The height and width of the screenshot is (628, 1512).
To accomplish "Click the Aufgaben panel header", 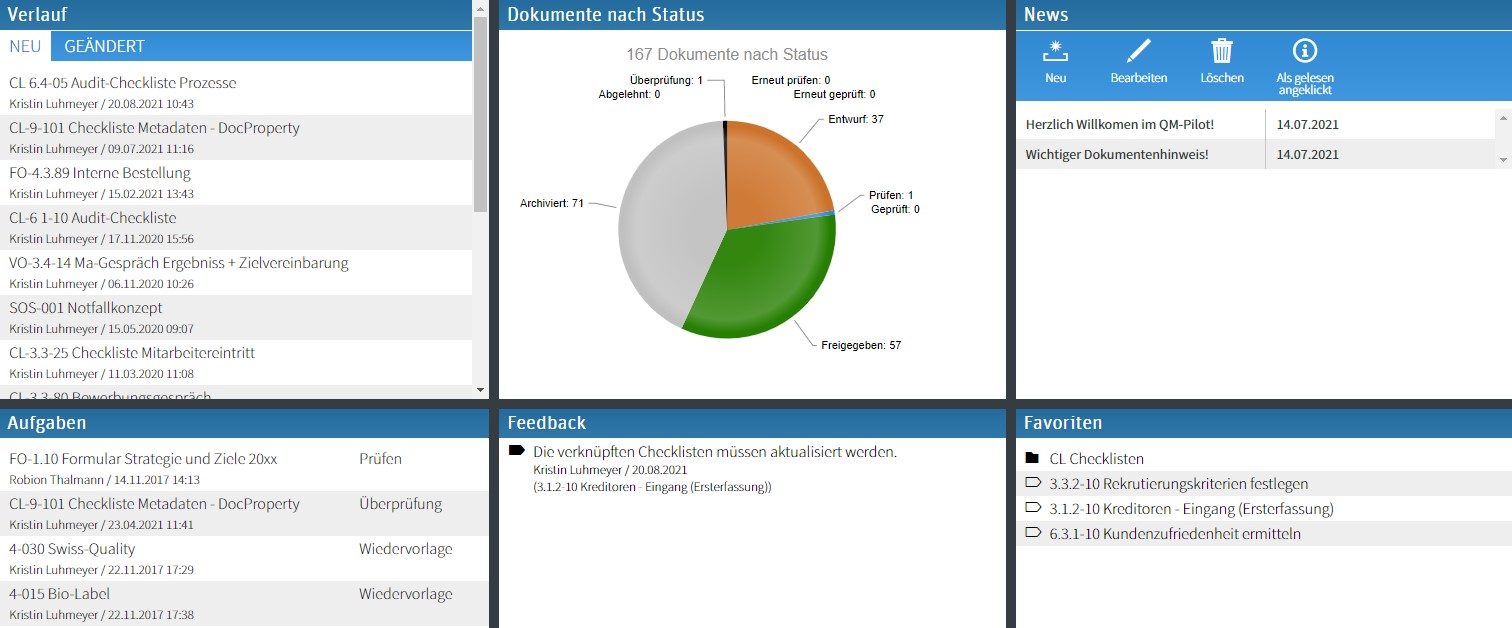I will tap(244, 423).
